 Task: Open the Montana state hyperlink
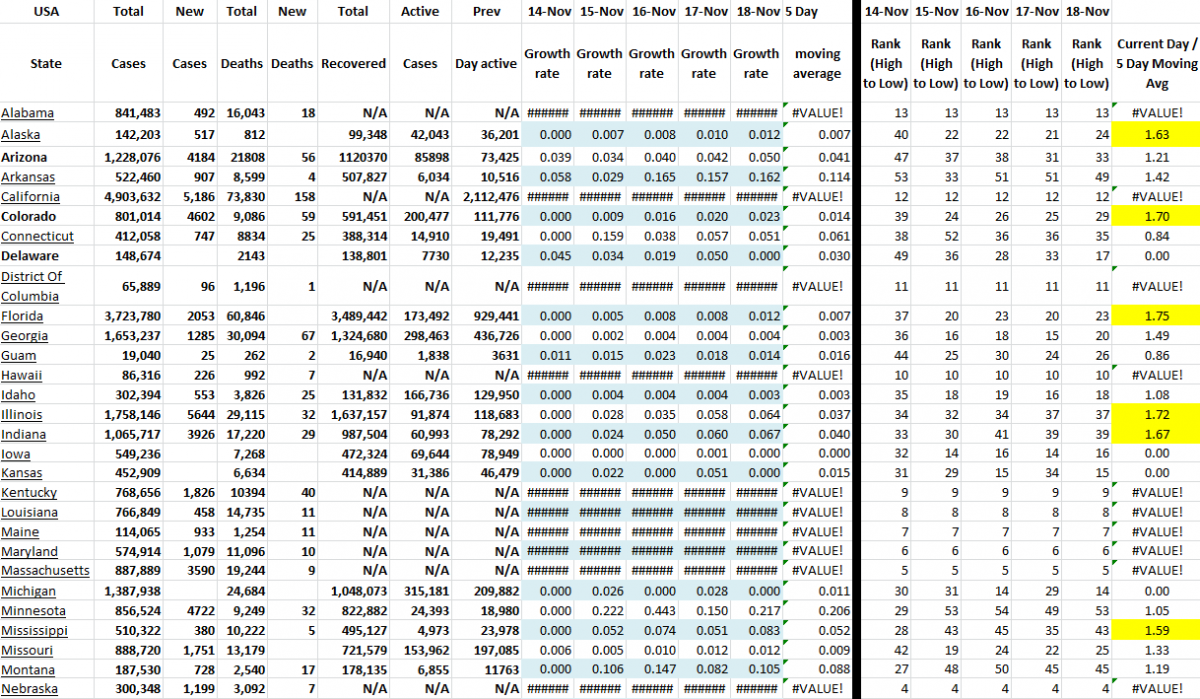[x=27, y=669]
